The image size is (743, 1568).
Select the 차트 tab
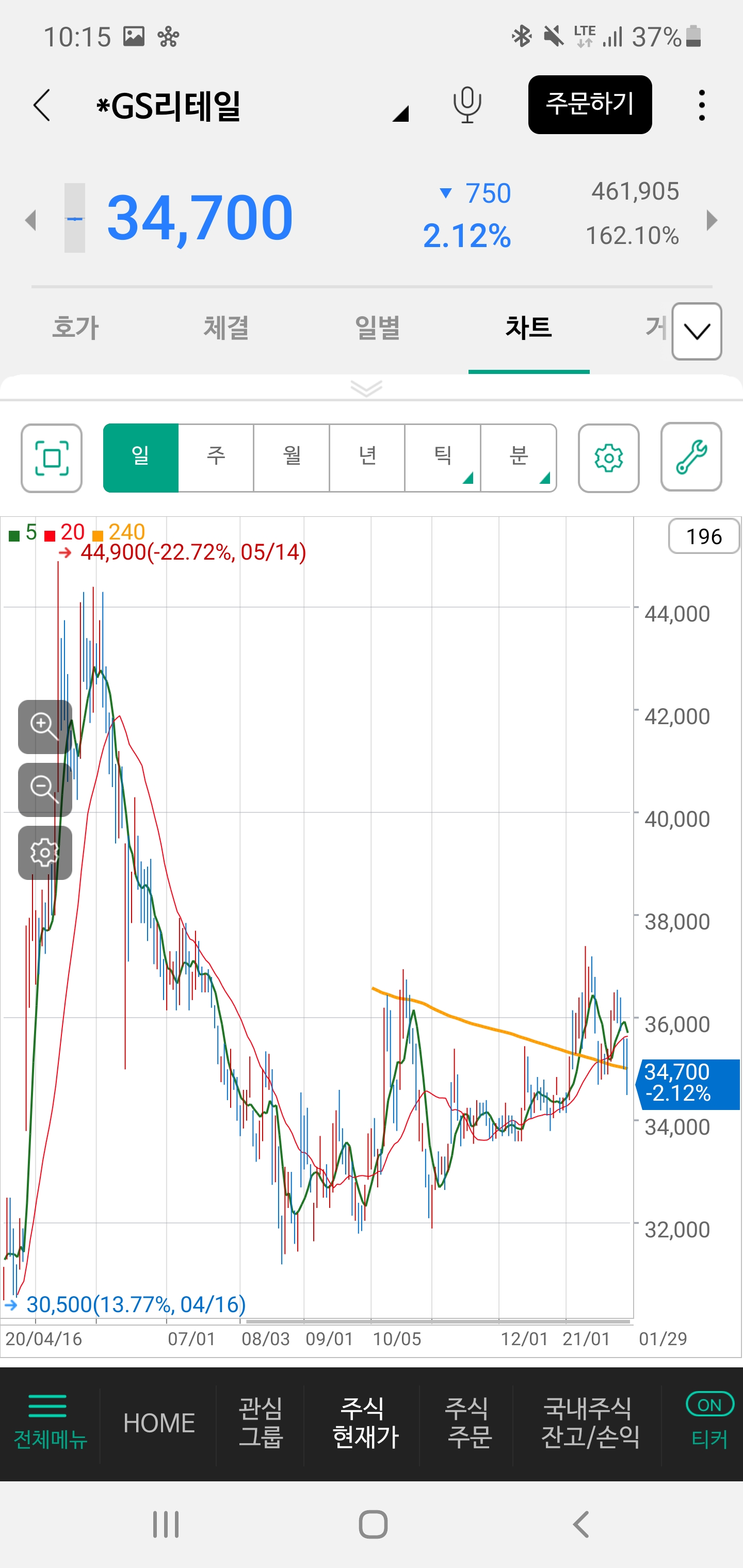529,328
